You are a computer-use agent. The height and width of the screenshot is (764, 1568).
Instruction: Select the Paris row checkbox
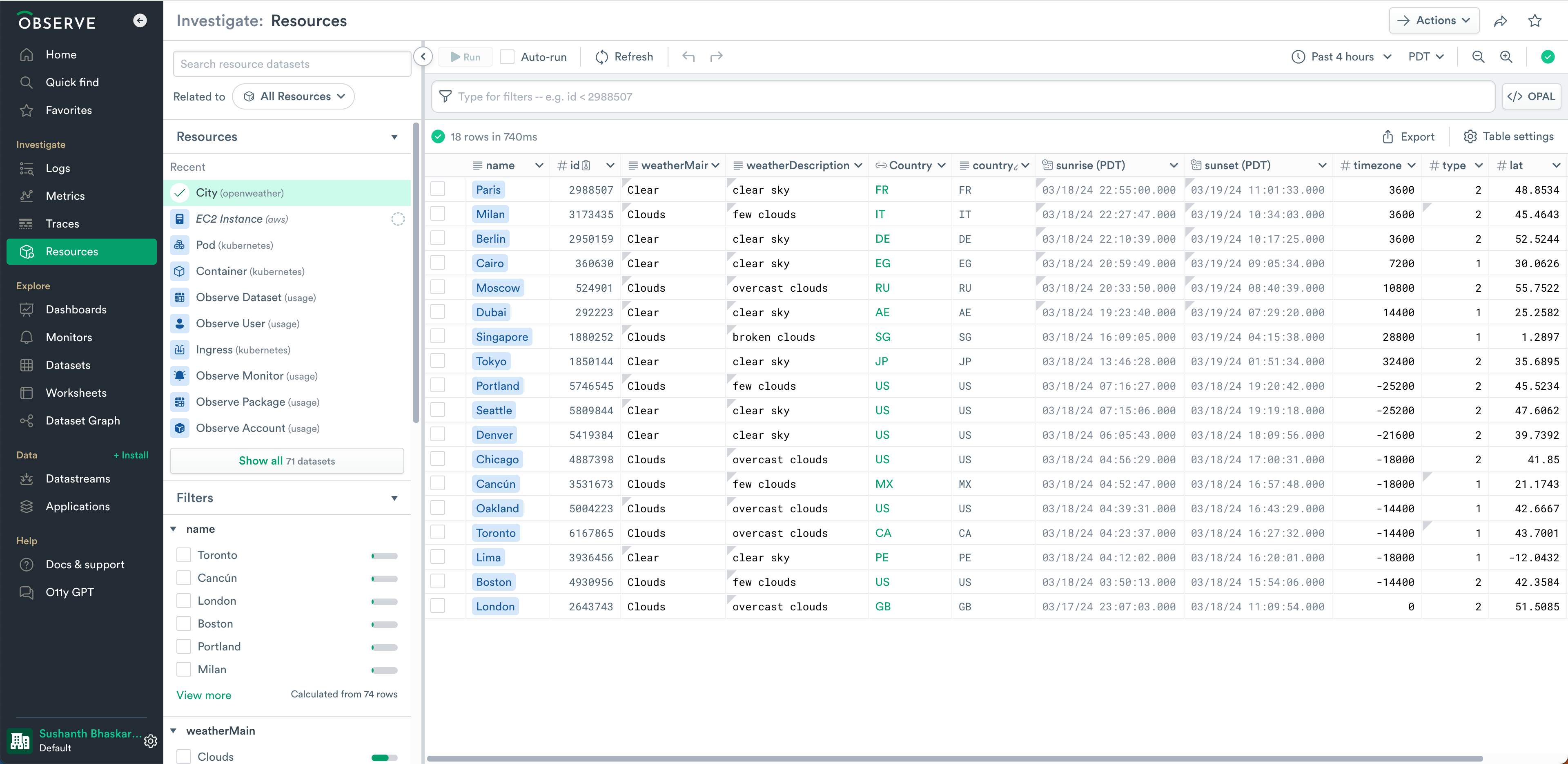pyautogui.click(x=438, y=190)
